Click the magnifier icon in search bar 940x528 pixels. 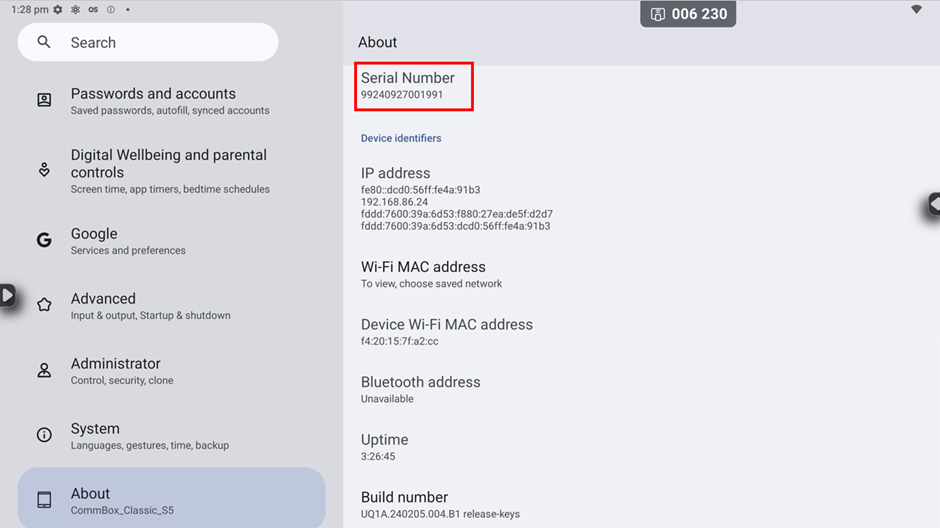tap(44, 43)
